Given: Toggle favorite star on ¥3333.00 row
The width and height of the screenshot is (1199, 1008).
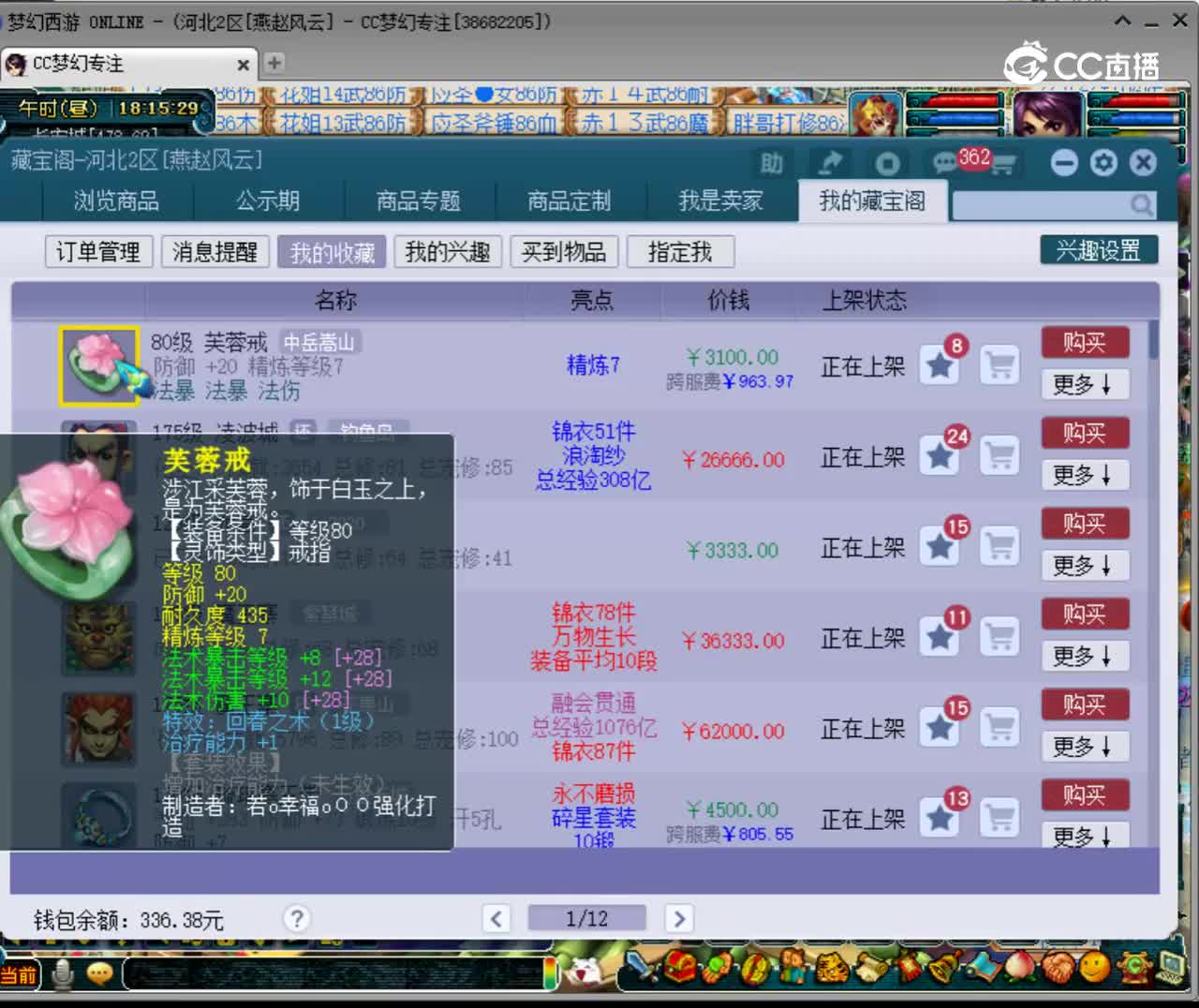Looking at the screenshot, I should 940,546.
